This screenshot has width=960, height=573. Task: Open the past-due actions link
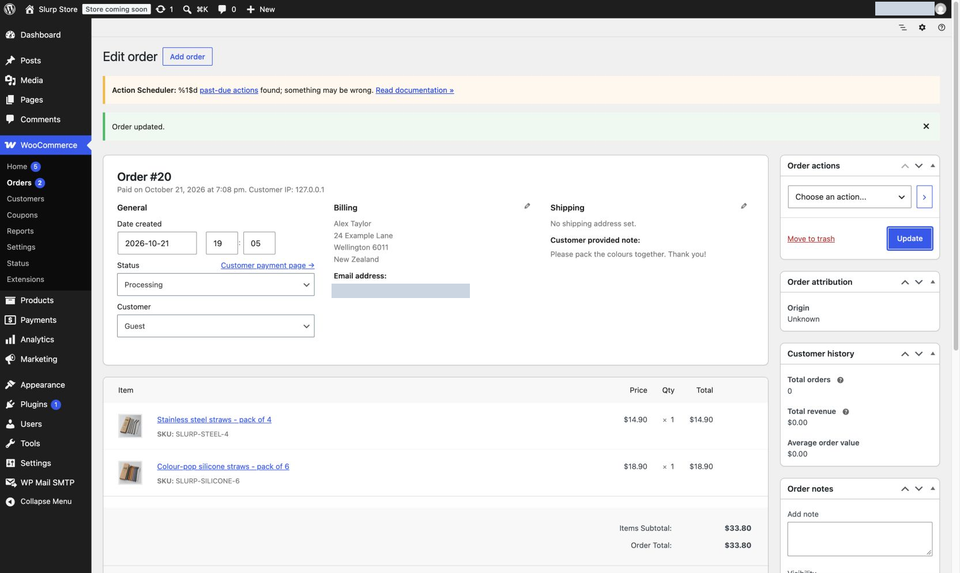(228, 90)
